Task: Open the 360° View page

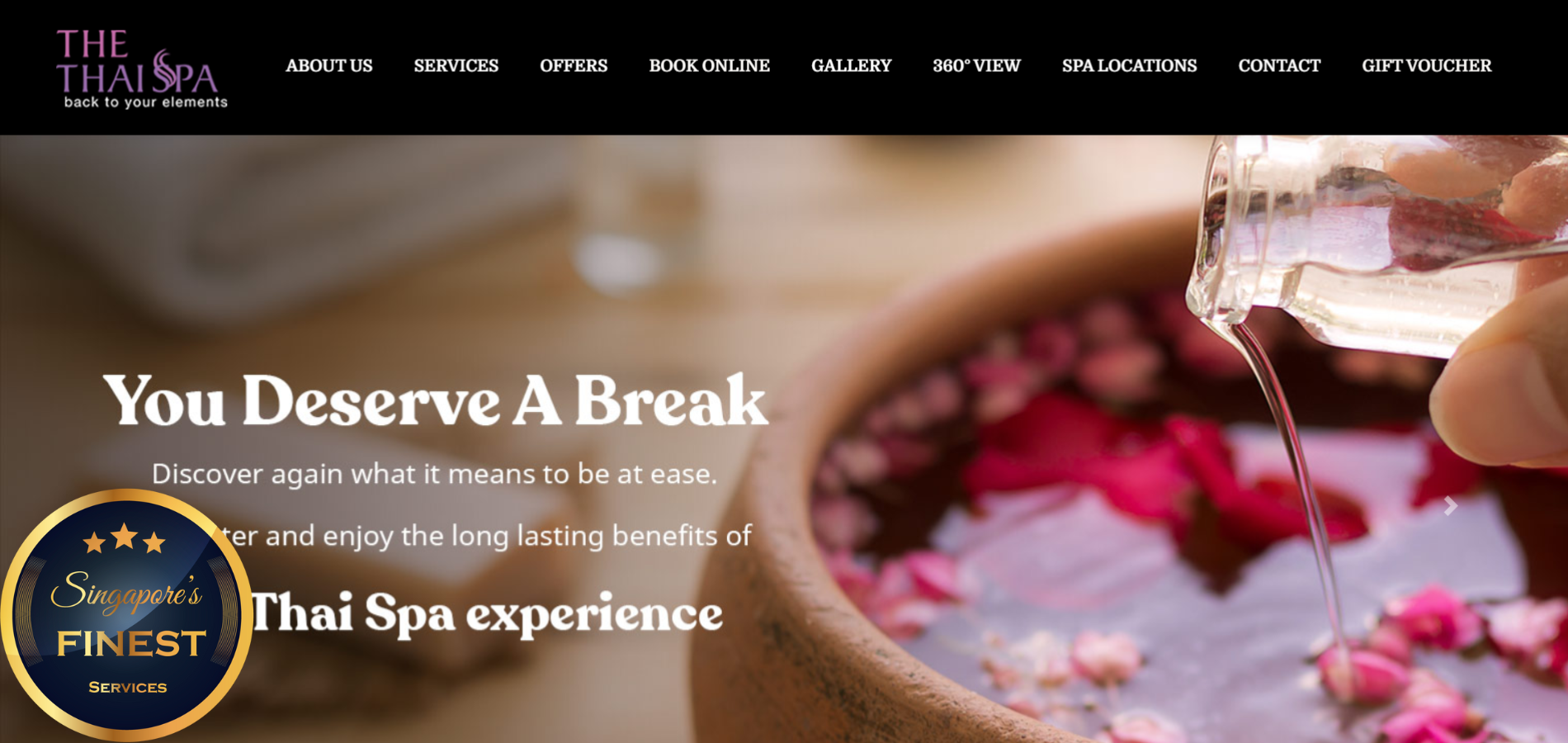Action: [977, 65]
